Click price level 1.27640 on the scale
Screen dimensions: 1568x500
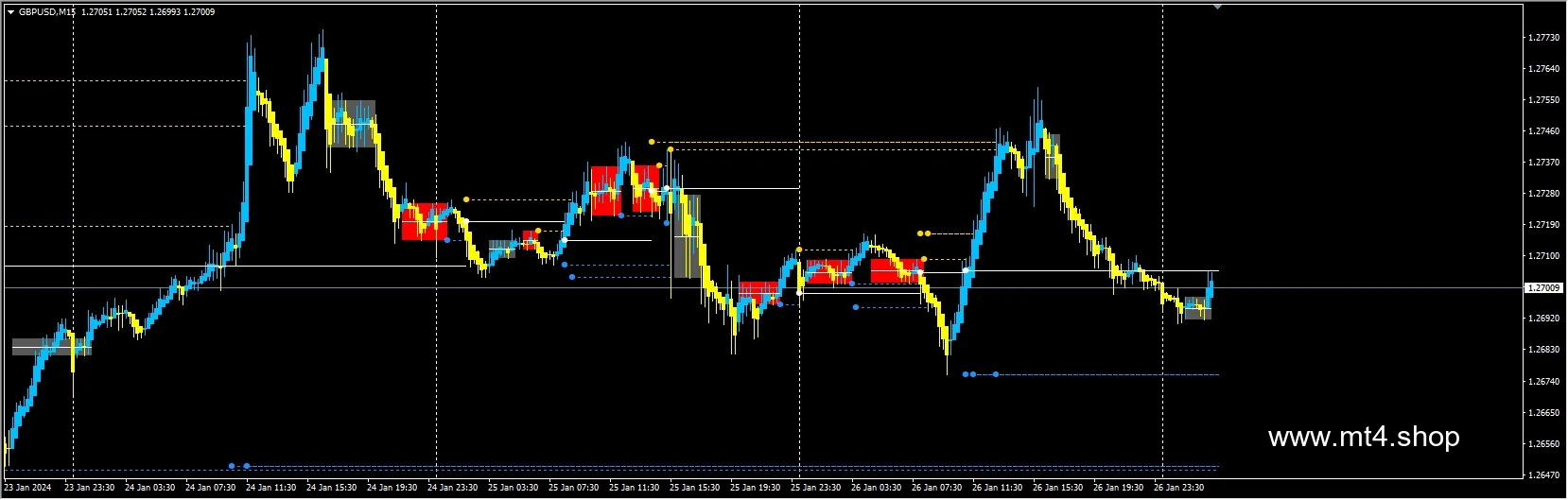tap(1544, 69)
